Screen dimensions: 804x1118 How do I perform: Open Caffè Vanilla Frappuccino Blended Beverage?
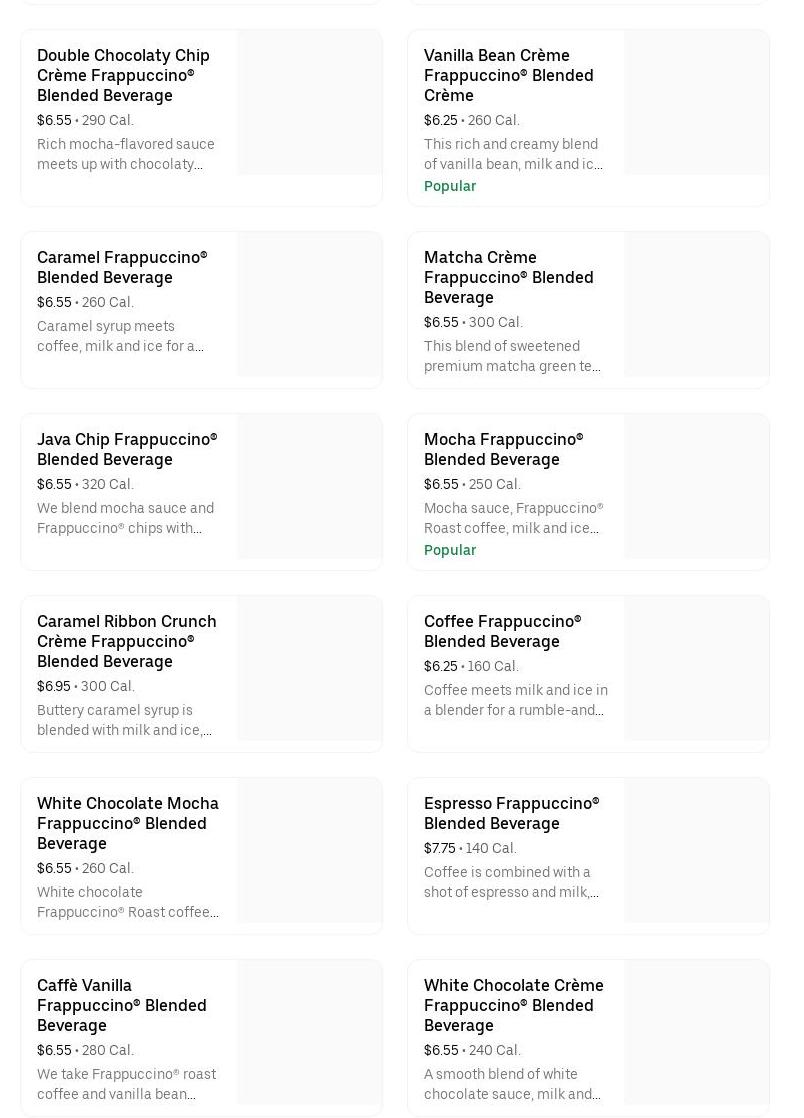click(121, 1005)
